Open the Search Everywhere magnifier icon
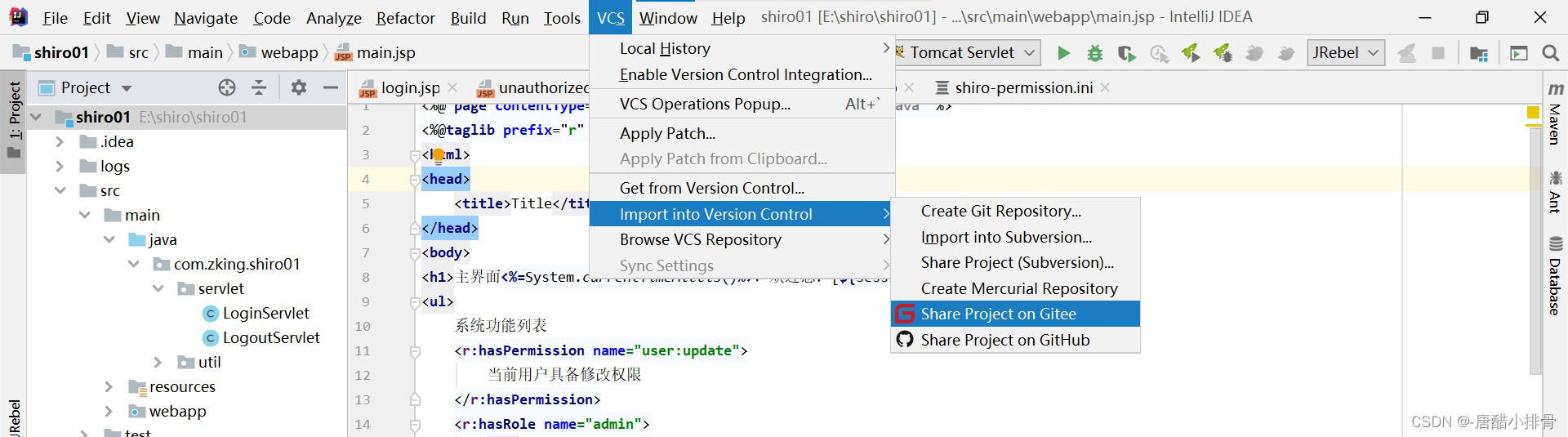The height and width of the screenshot is (437, 1568). (1550, 53)
